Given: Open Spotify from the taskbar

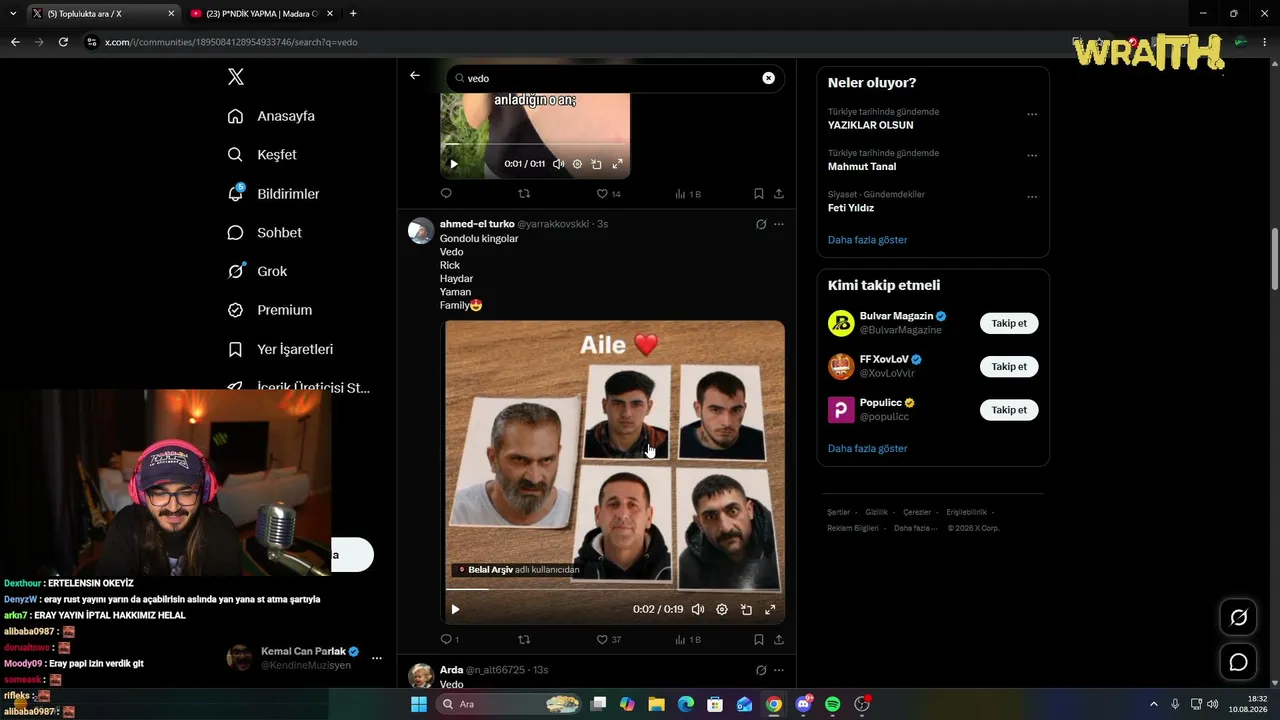Looking at the screenshot, I should pyautogui.click(x=832, y=704).
